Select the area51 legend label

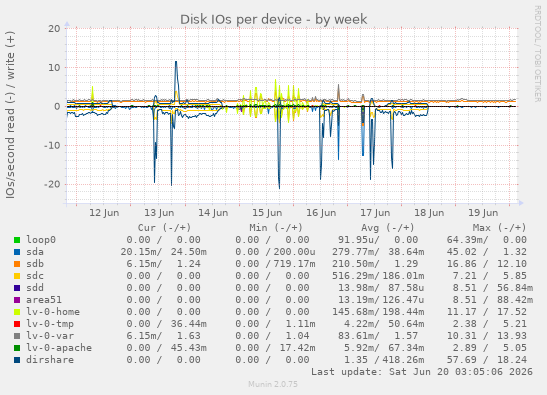[44, 300]
